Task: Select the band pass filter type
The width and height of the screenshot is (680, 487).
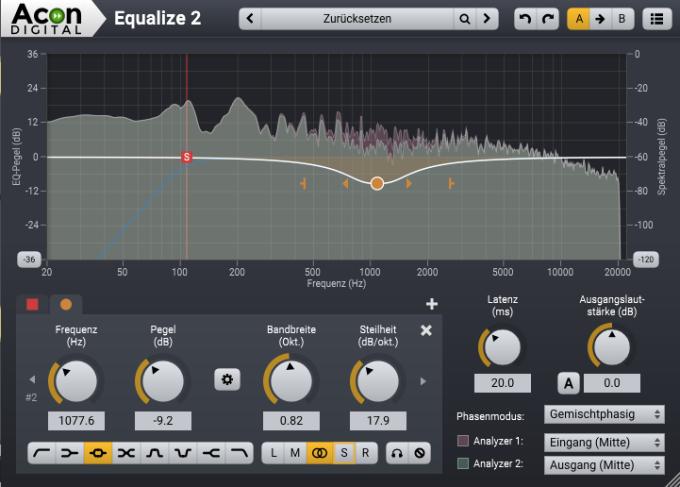Action: click(x=154, y=453)
